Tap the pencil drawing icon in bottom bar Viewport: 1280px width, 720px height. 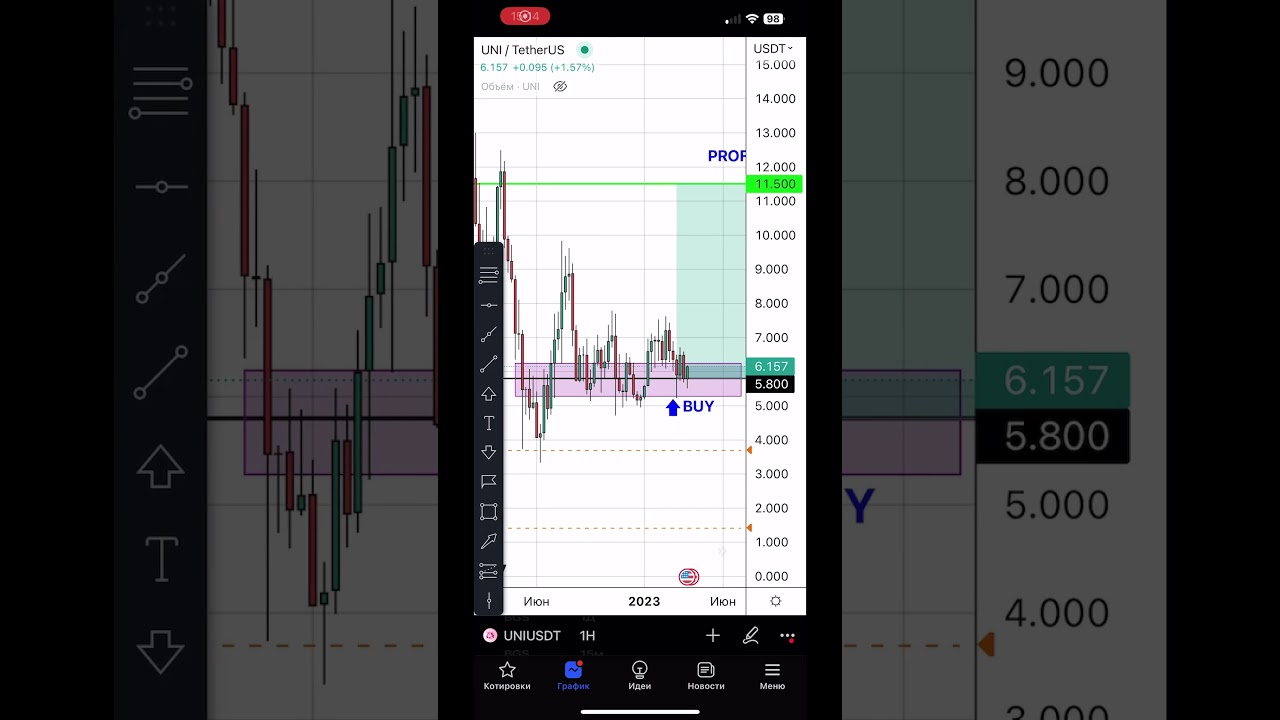coord(750,635)
